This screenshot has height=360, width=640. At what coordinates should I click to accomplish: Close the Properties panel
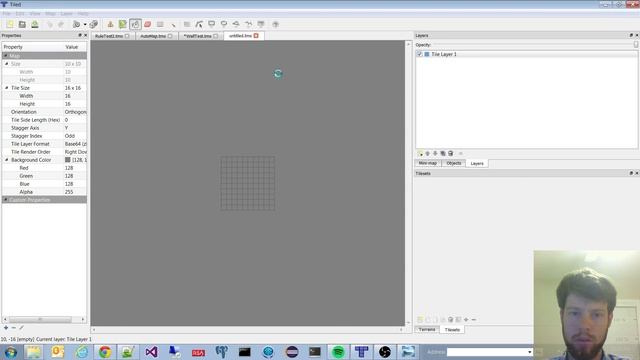click(85, 36)
